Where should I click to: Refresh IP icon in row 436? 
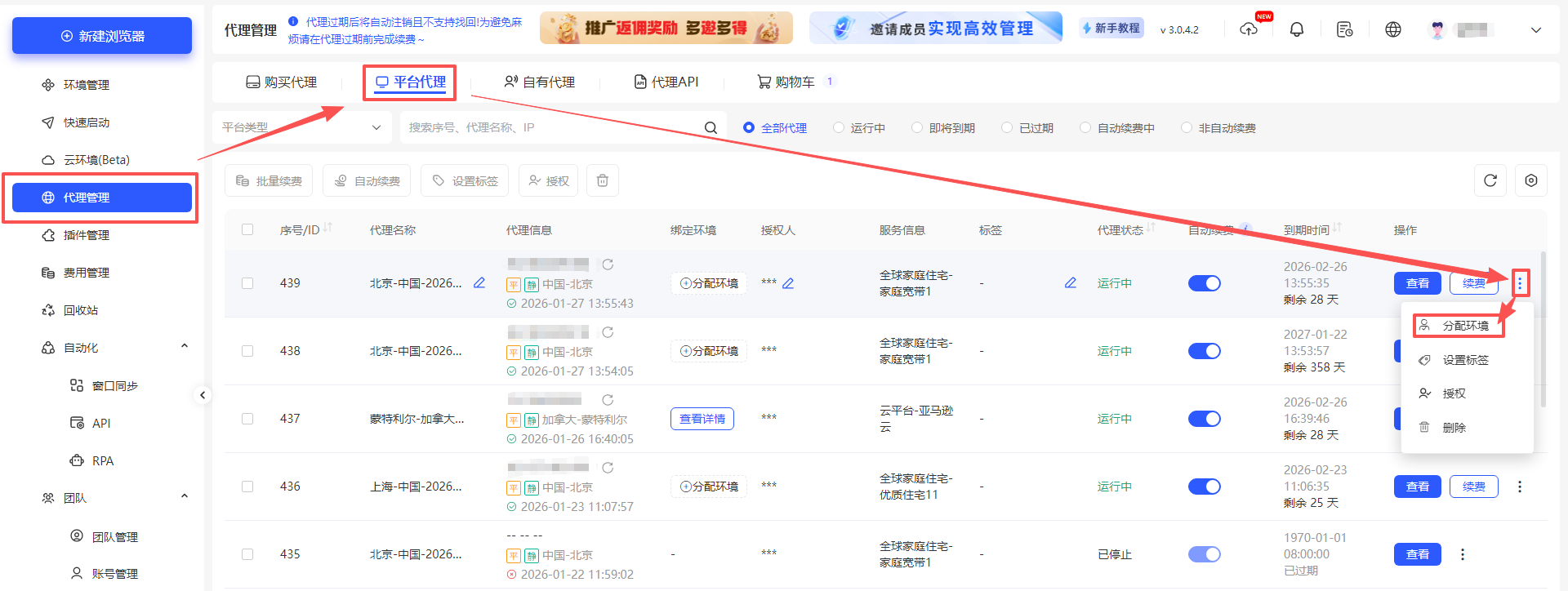[608, 468]
